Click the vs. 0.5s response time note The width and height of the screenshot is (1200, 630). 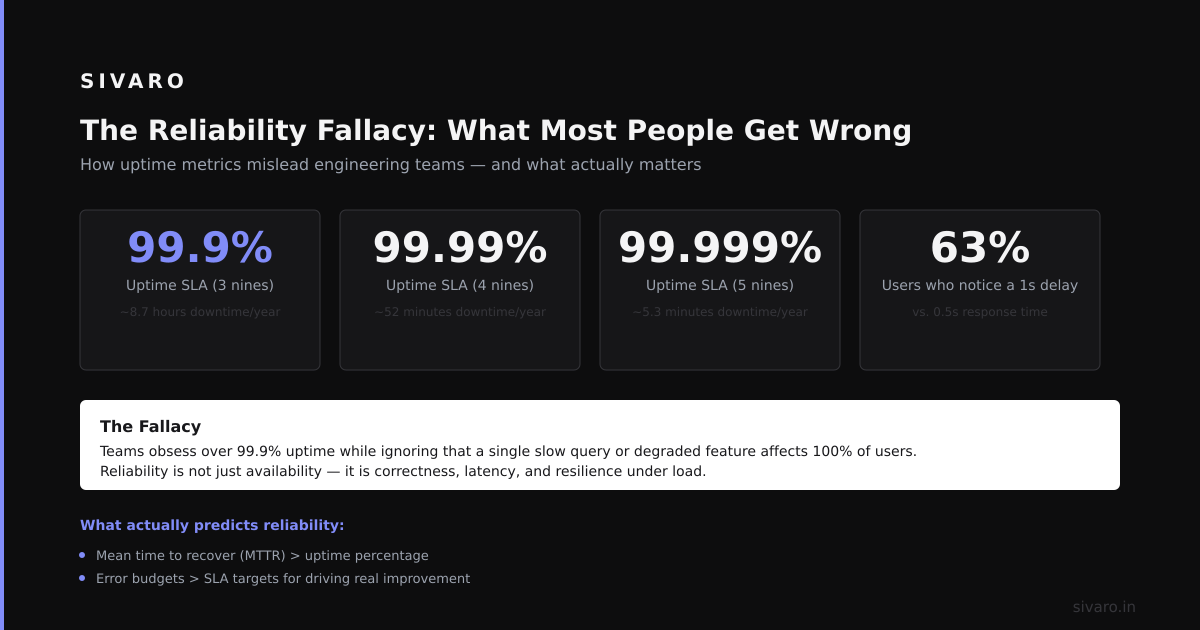tap(980, 312)
